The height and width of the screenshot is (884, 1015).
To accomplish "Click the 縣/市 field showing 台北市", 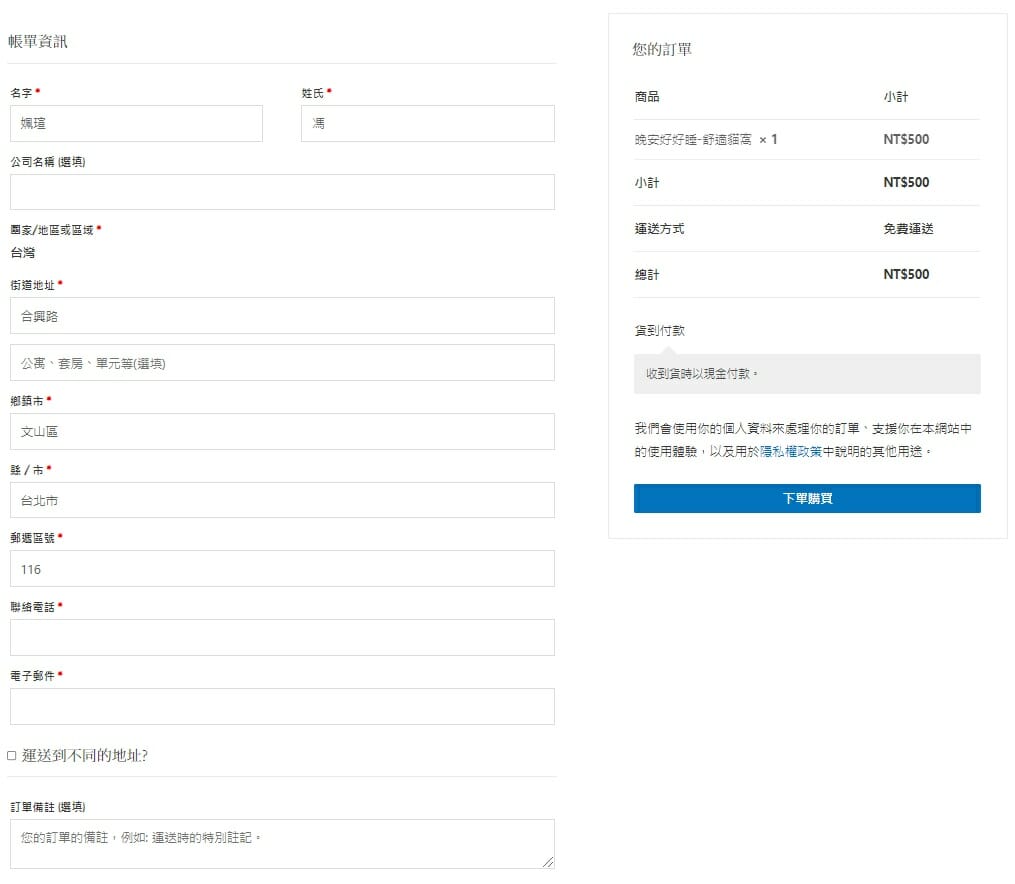I will pos(282,500).
